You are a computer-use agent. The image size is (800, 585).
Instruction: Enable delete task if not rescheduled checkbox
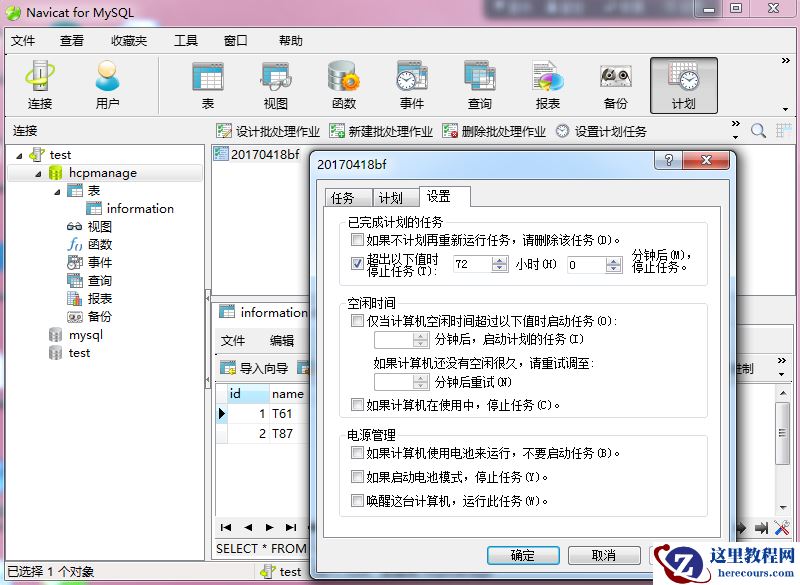pyautogui.click(x=357, y=239)
